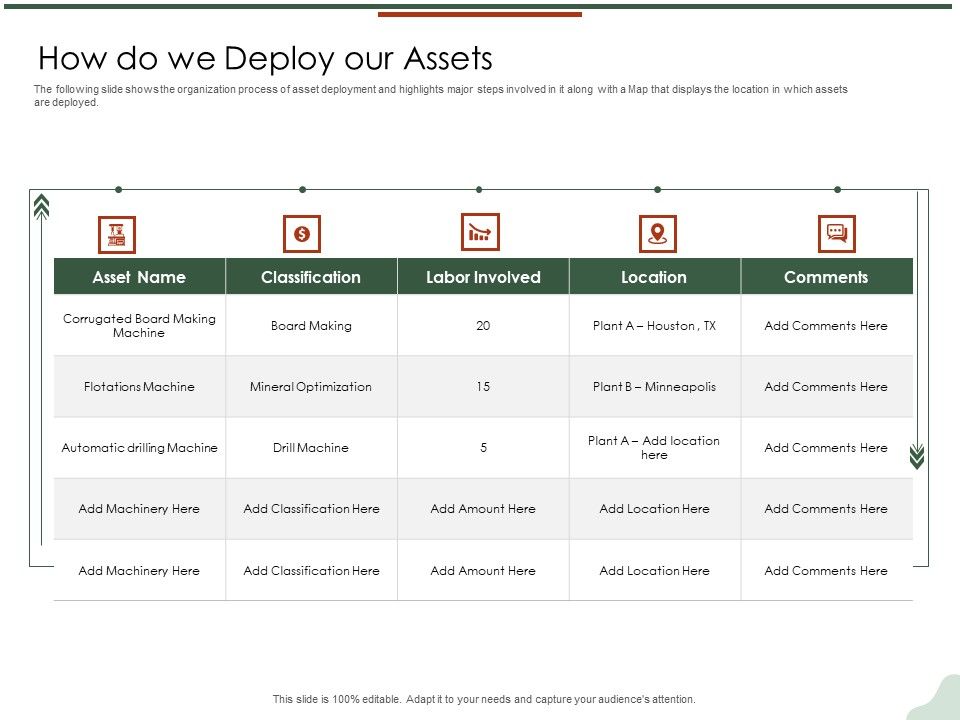The height and width of the screenshot is (720, 960).
Task: Select the Mineral Optimization cell
Action: click(311, 386)
